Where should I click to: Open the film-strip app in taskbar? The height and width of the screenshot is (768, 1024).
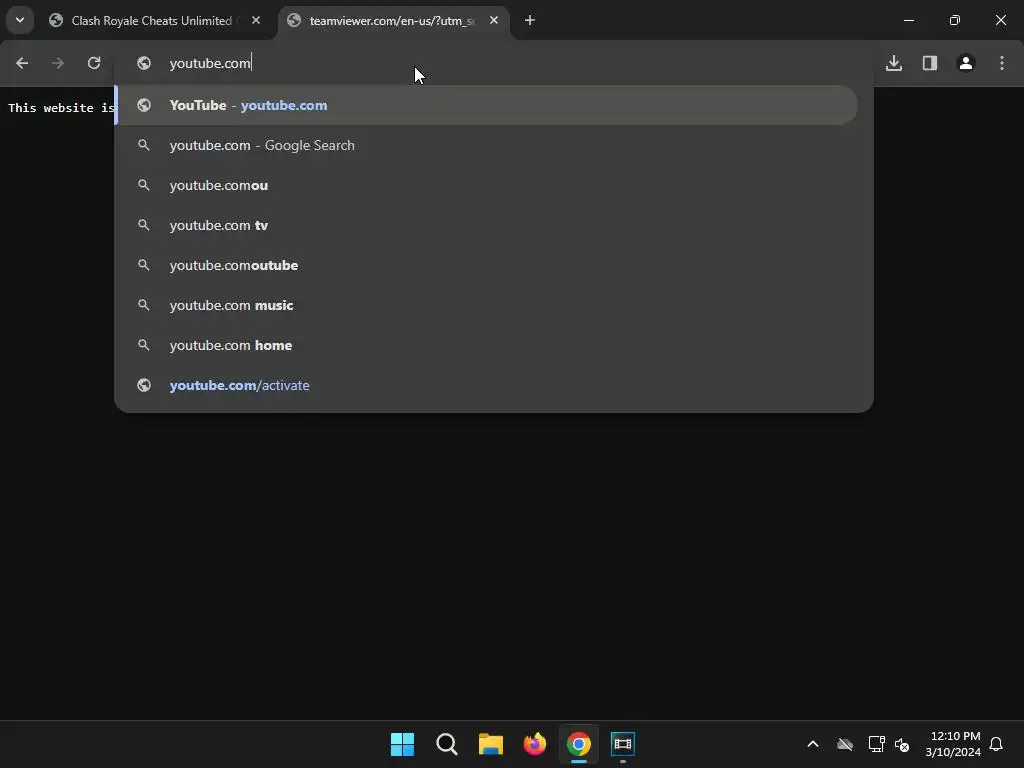[x=623, y=744]
